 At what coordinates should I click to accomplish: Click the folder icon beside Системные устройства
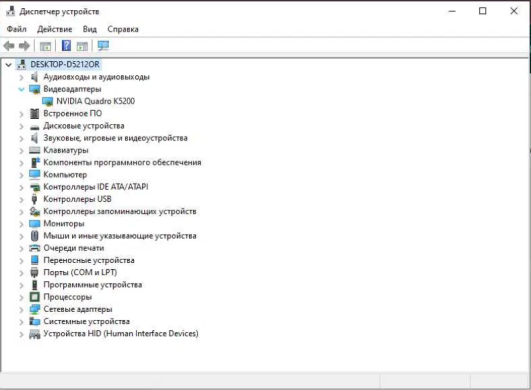click(35, 321)
